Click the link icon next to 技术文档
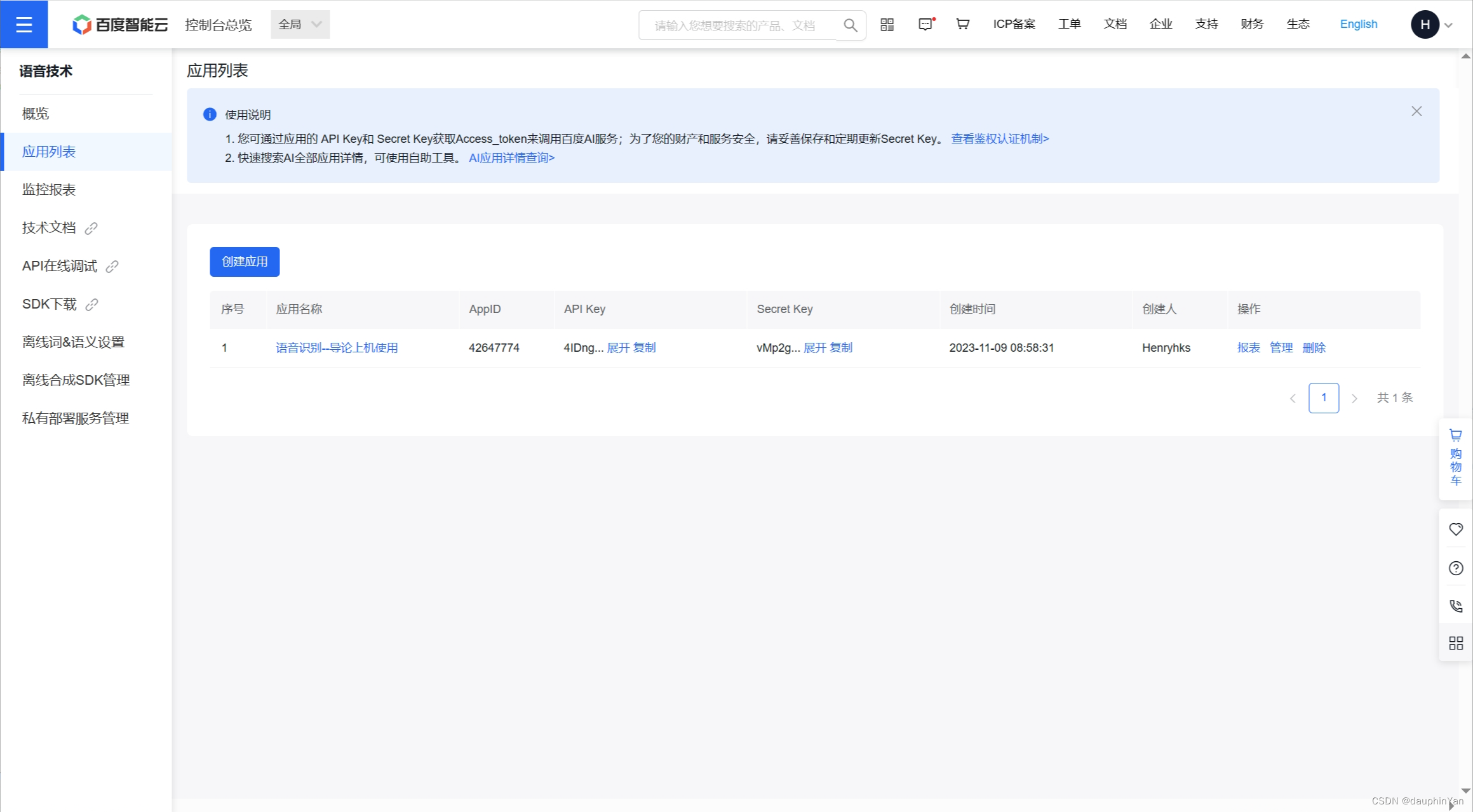The image size is (1473, 812). point(91,228)
